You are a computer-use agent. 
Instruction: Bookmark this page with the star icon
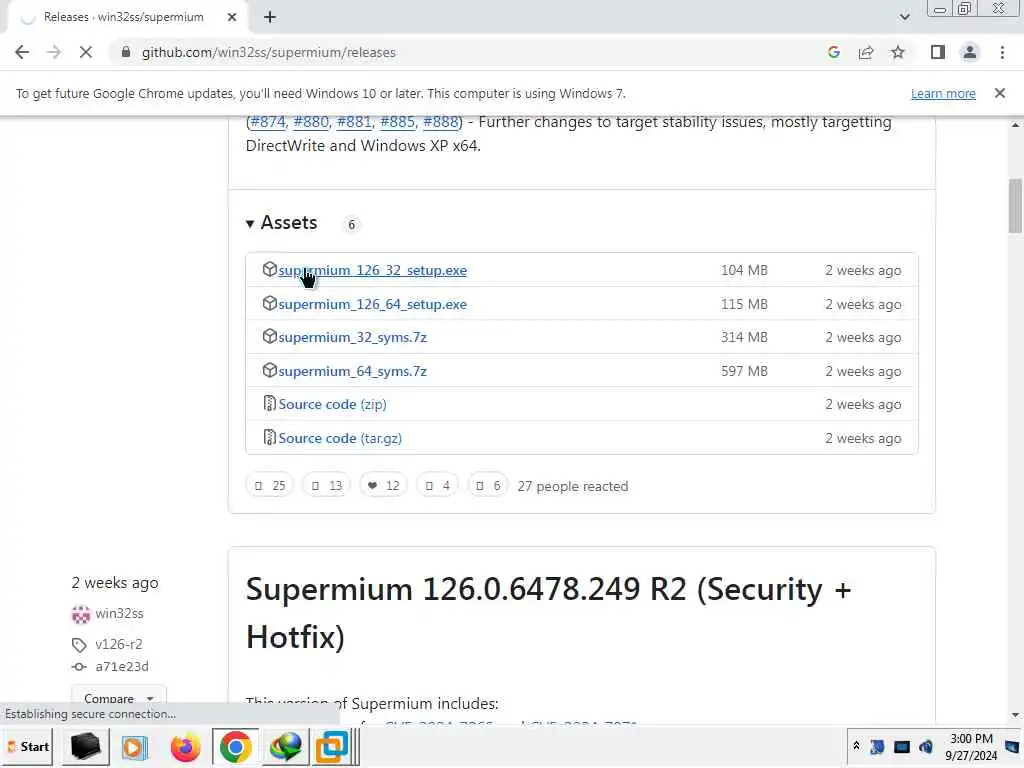[x=898, y=52]
